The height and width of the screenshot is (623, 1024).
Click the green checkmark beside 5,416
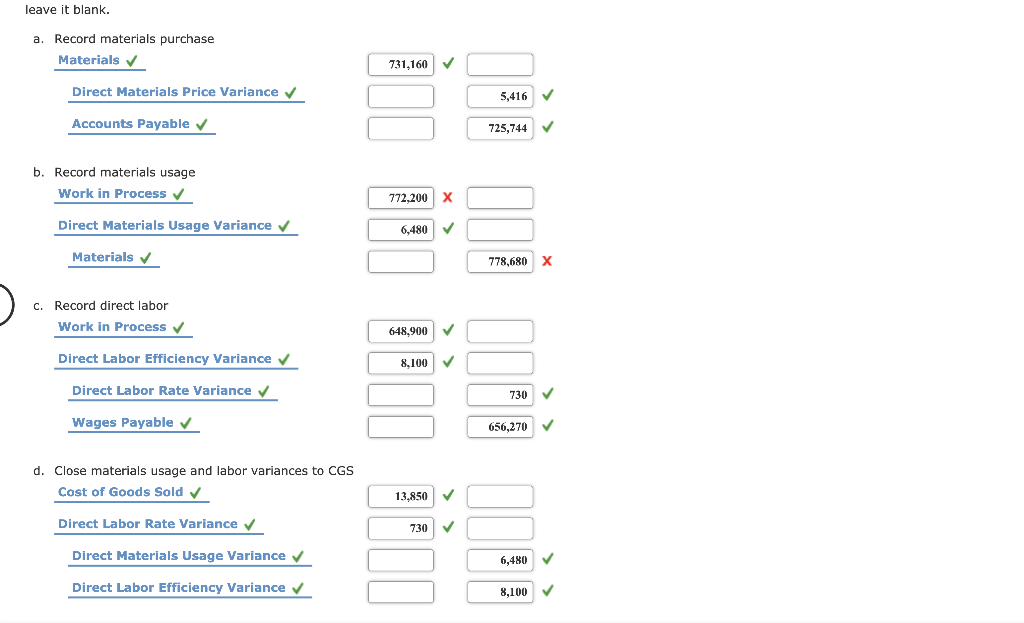(547, 95)
